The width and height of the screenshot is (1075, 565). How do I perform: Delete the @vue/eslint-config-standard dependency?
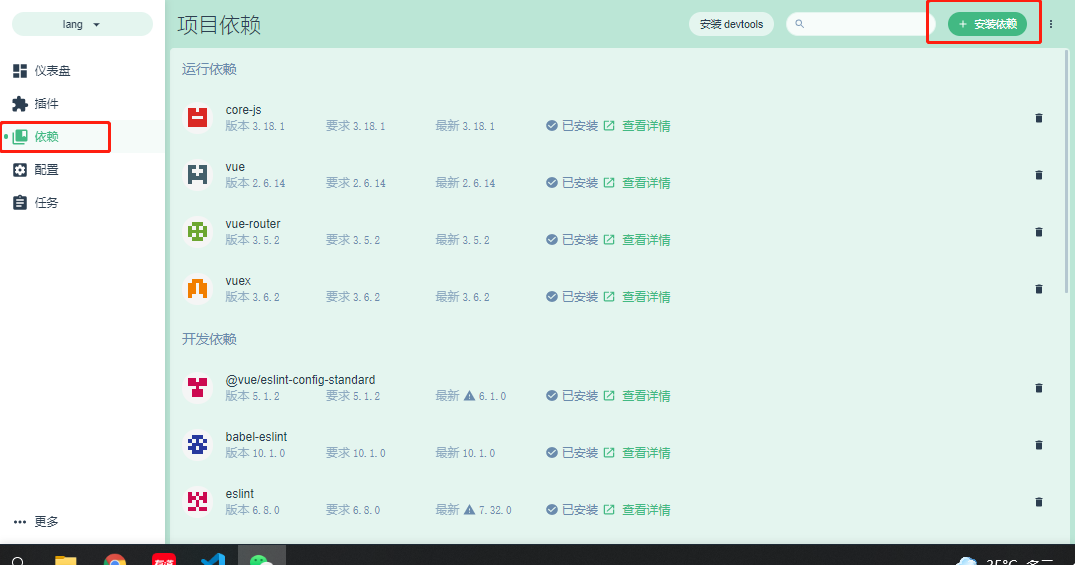(1039, 388)
